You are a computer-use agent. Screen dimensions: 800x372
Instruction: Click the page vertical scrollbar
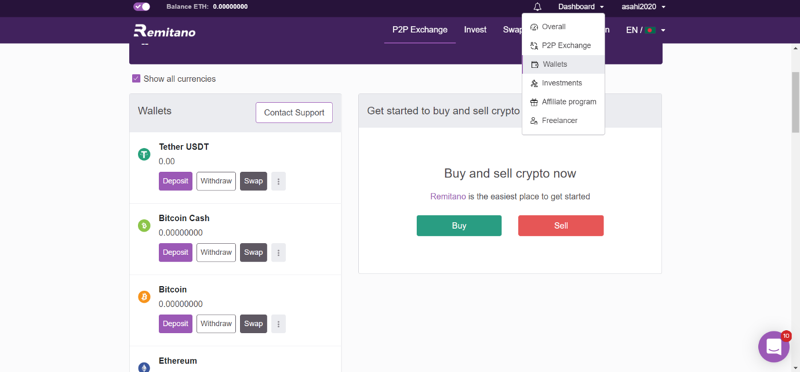[x=795, y=102]
